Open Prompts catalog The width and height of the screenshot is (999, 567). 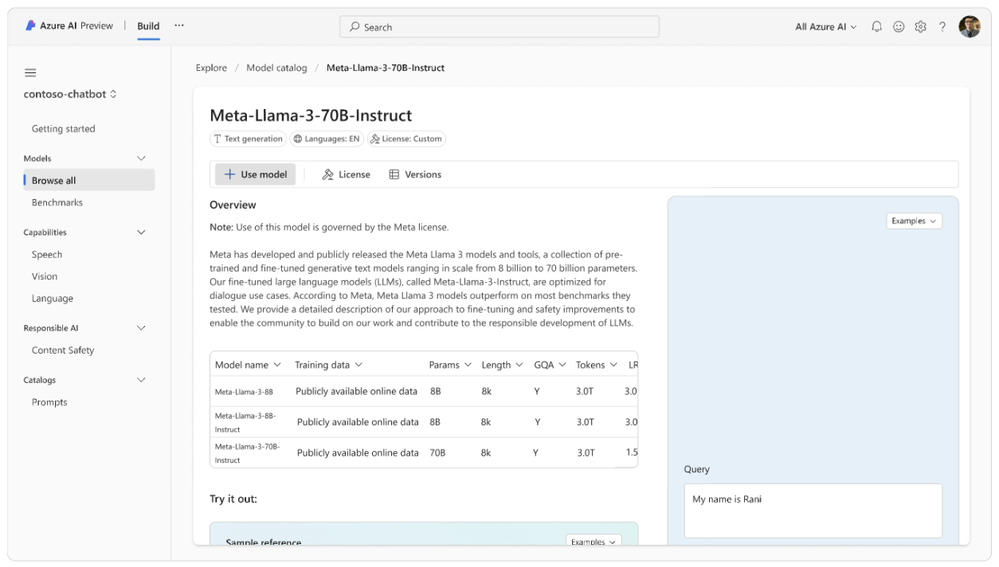pos(50,402)
